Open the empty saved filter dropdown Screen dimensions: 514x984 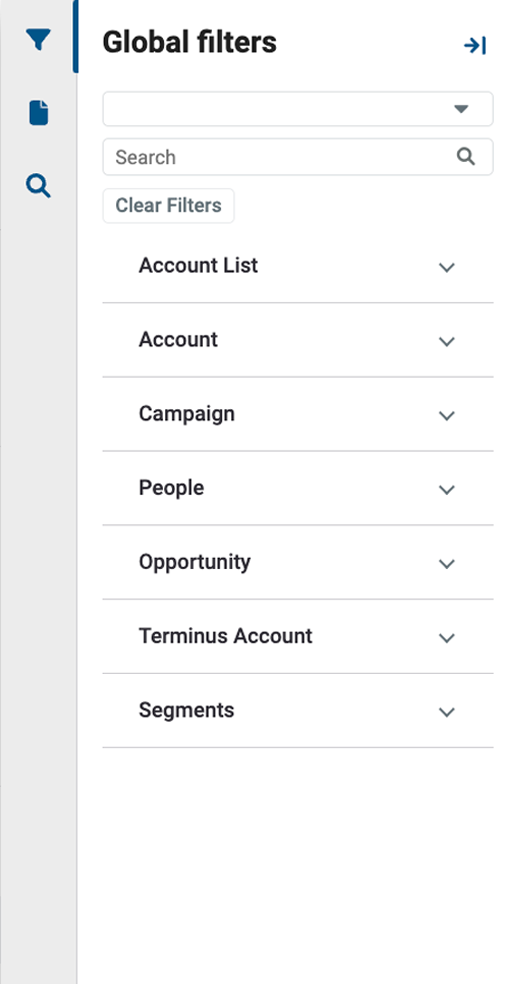click(297, 109)
